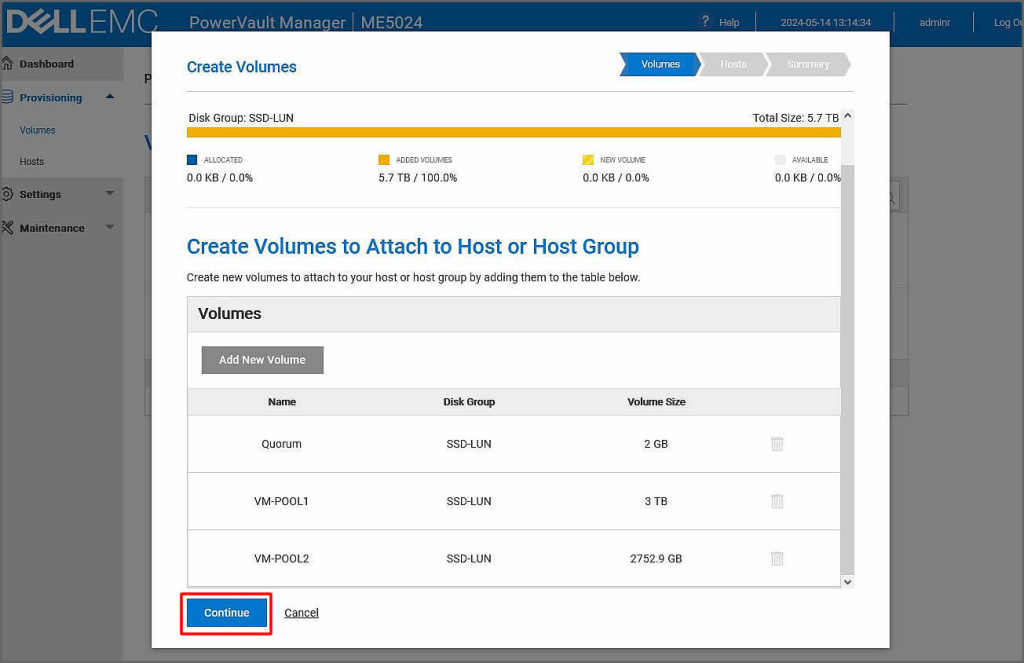Image resolution: width=1024 pixels, height=663 pixels.
Task: Click the Maintenance tools icon
Action: click(x=8, y=228)
